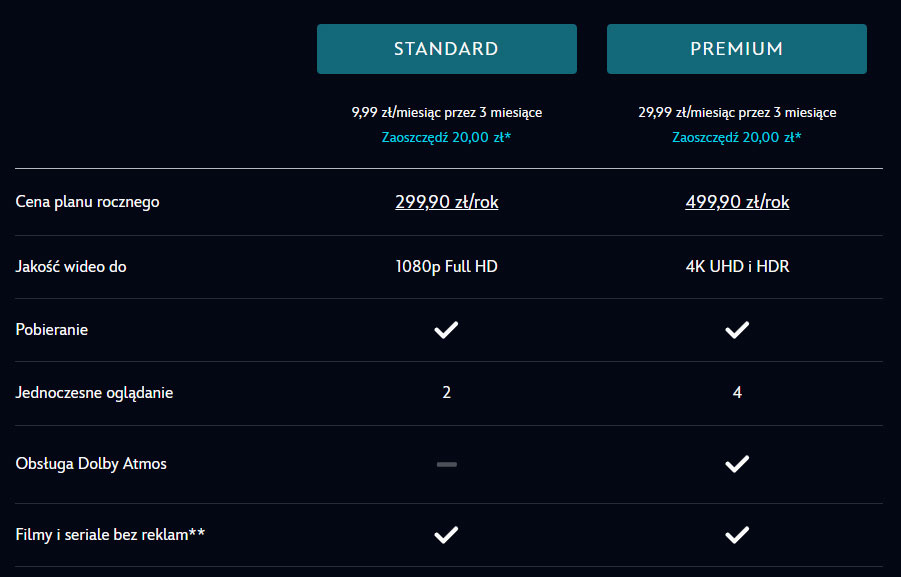The height and width of the screenshot is (577, 901).
Task: Click the Premium simultaneous viewing number 4
Action: 737,393
